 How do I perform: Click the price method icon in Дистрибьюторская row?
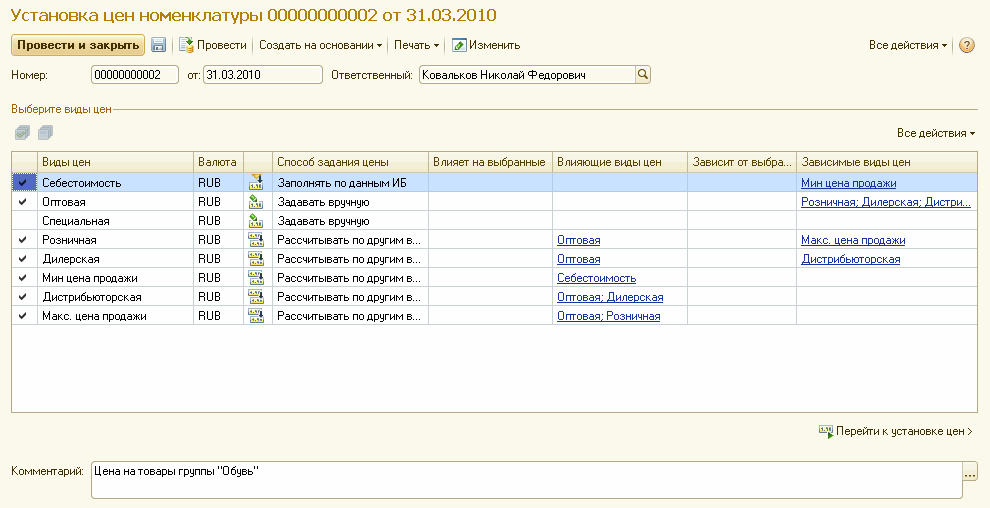[x=256, y=297]
